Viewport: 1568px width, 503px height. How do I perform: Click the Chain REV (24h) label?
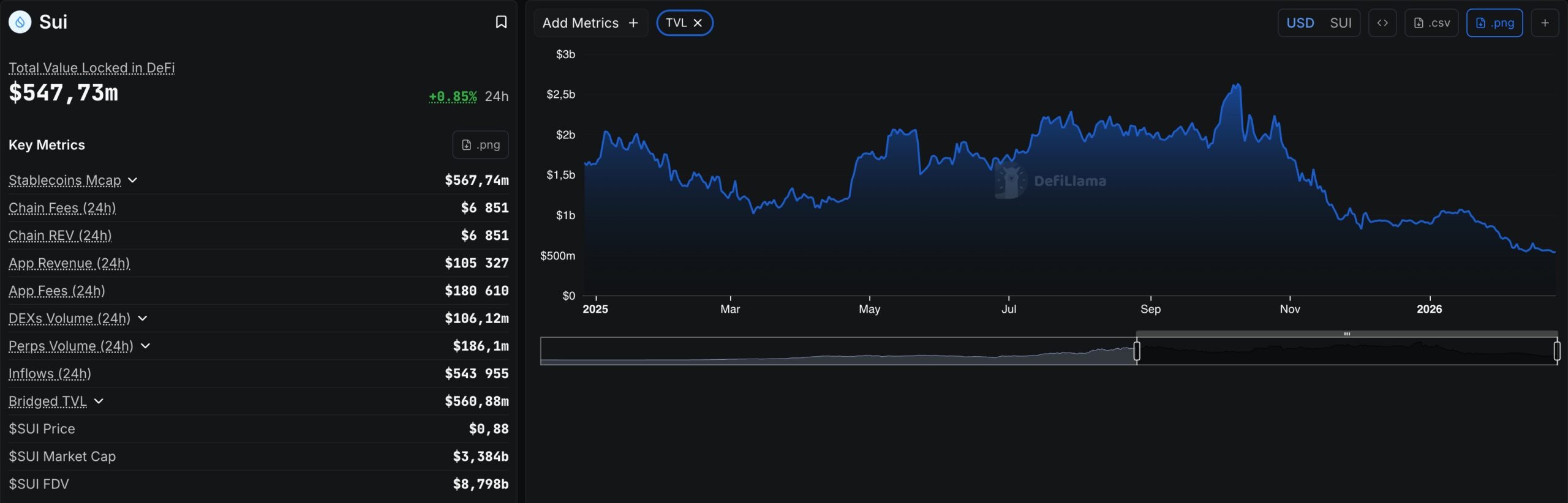coord(60,236)
